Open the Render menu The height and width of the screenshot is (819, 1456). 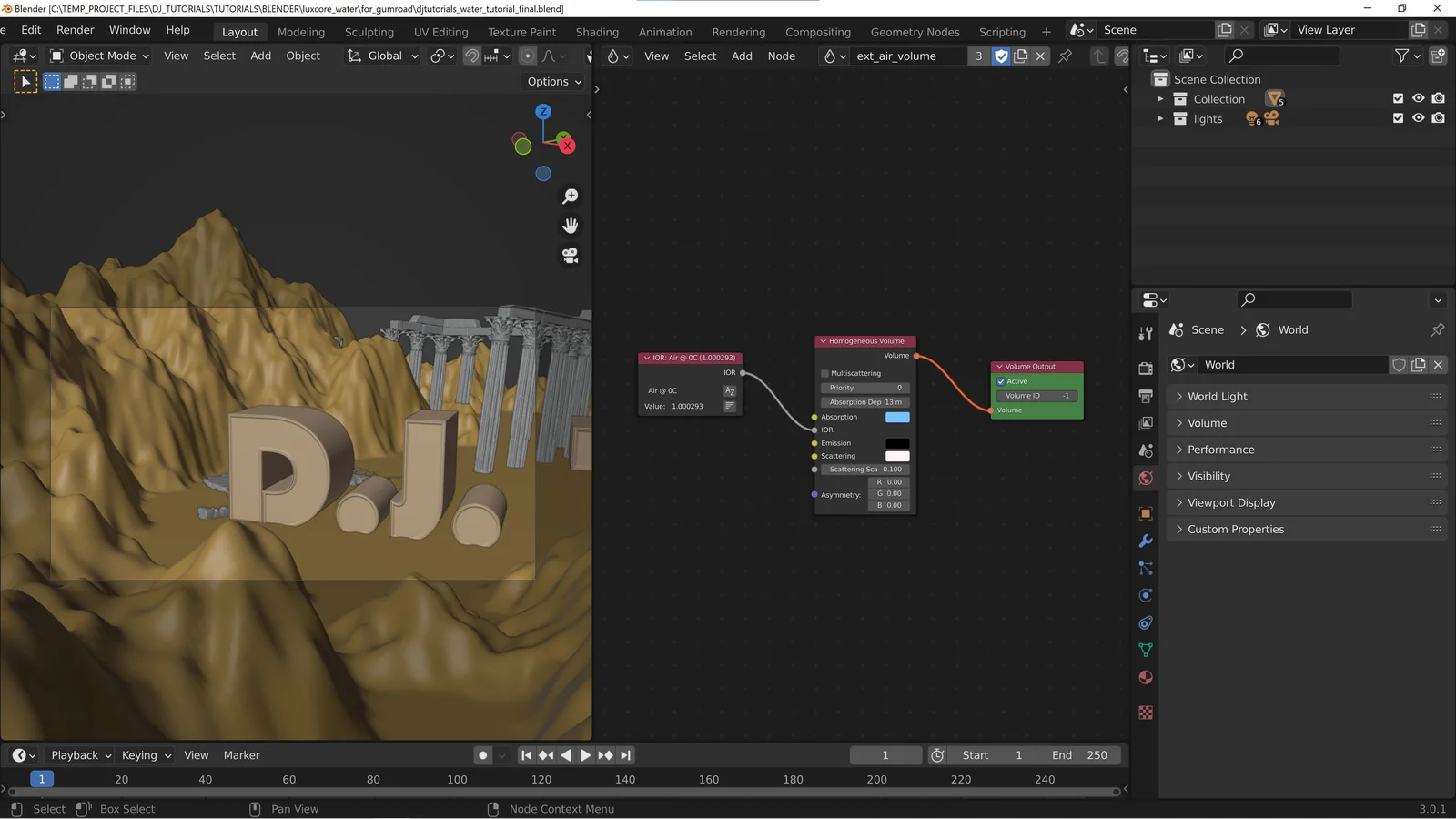(76, 30)
